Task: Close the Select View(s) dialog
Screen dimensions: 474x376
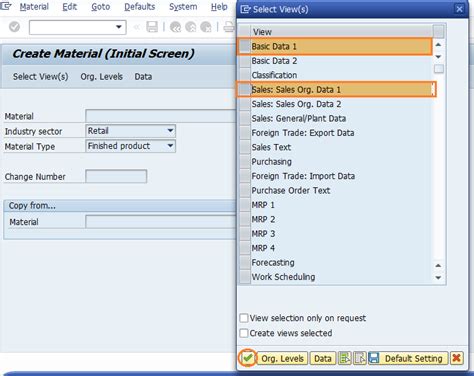Action: (459, 9)
